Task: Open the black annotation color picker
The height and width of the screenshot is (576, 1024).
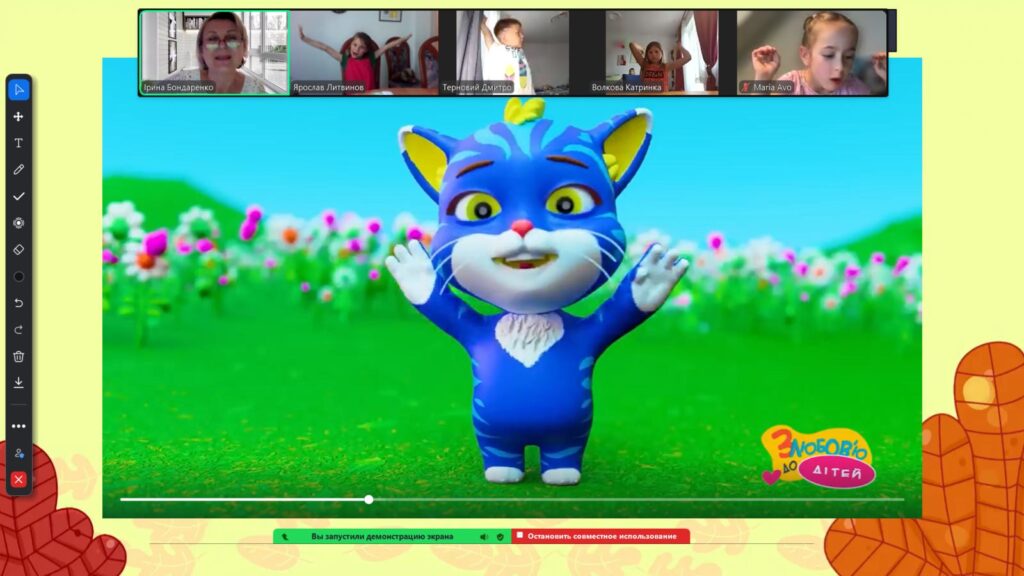Action: (18, 276)
